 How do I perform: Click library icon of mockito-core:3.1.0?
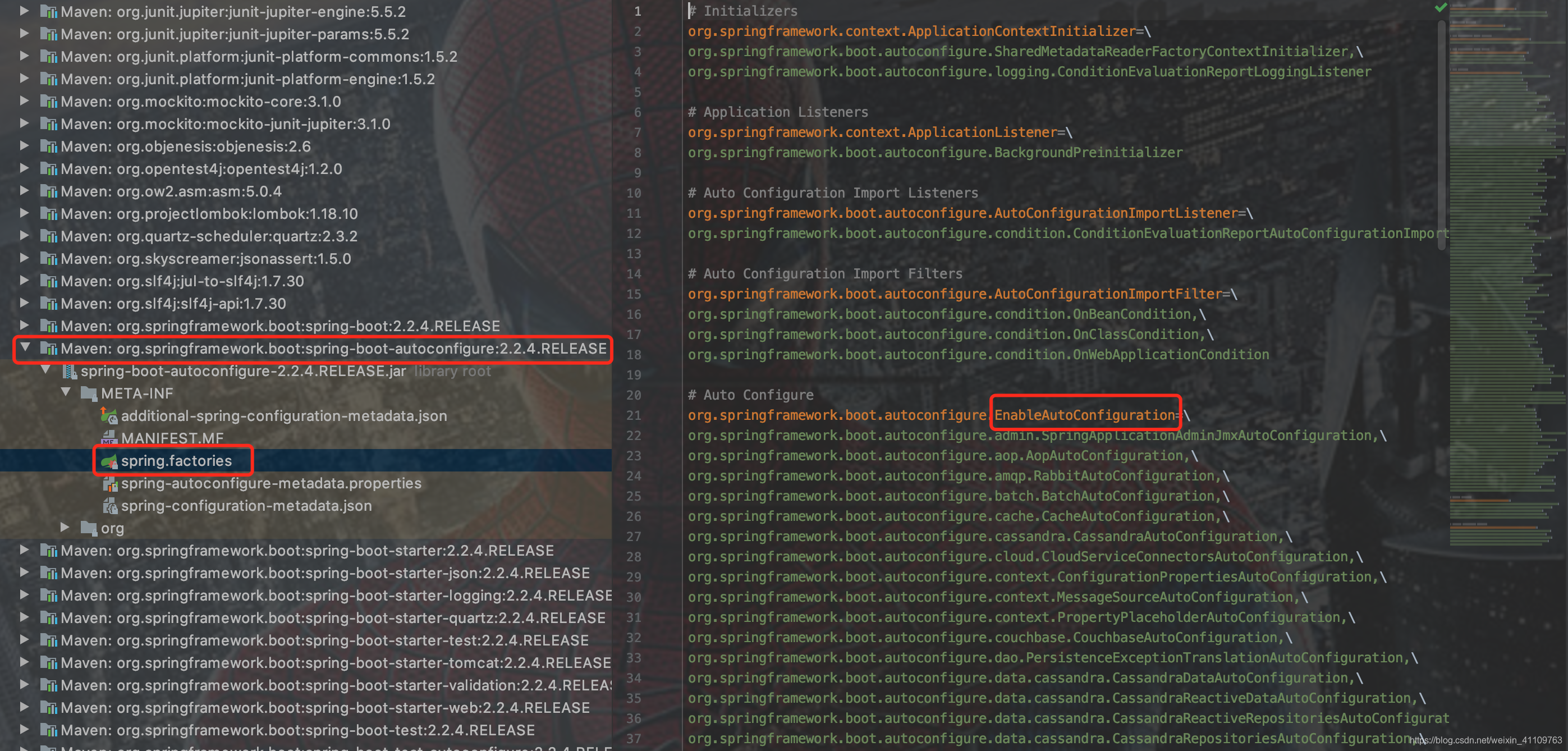49,102
